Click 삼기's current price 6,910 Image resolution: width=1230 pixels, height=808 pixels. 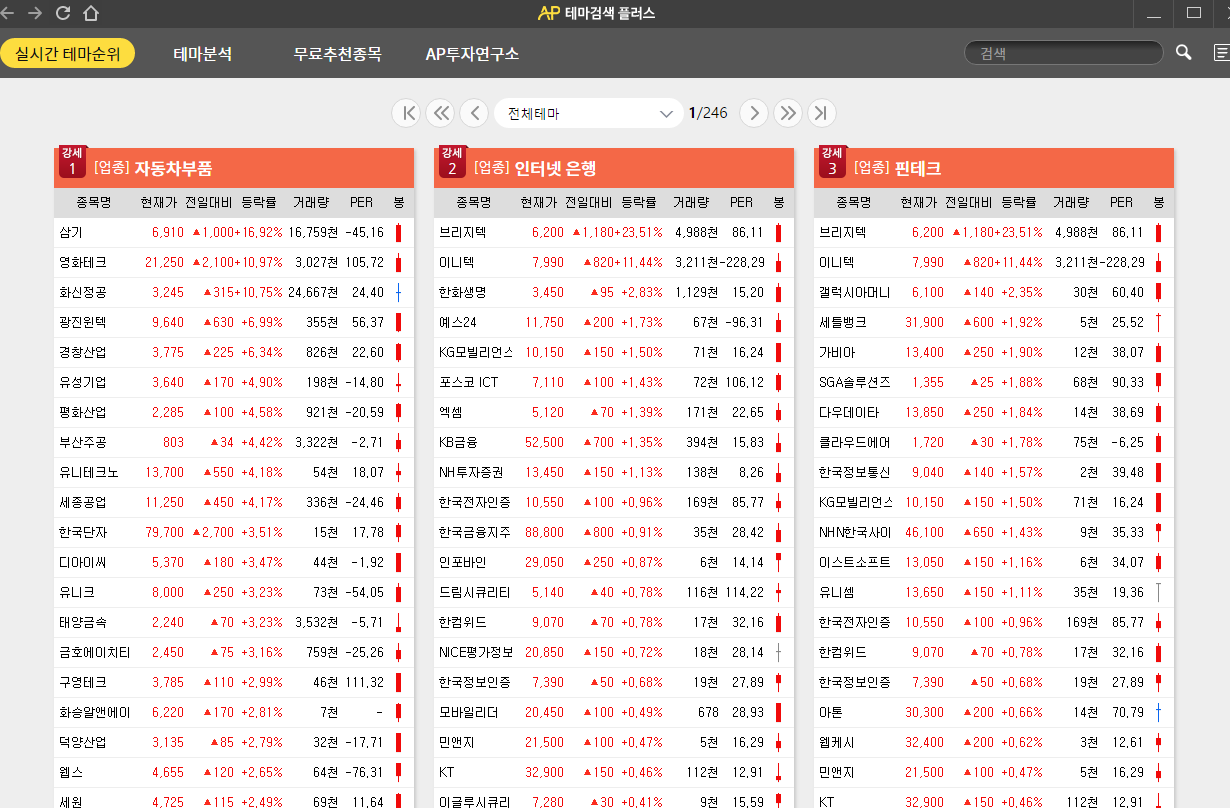pyautogui.click(x=168, y=233)
